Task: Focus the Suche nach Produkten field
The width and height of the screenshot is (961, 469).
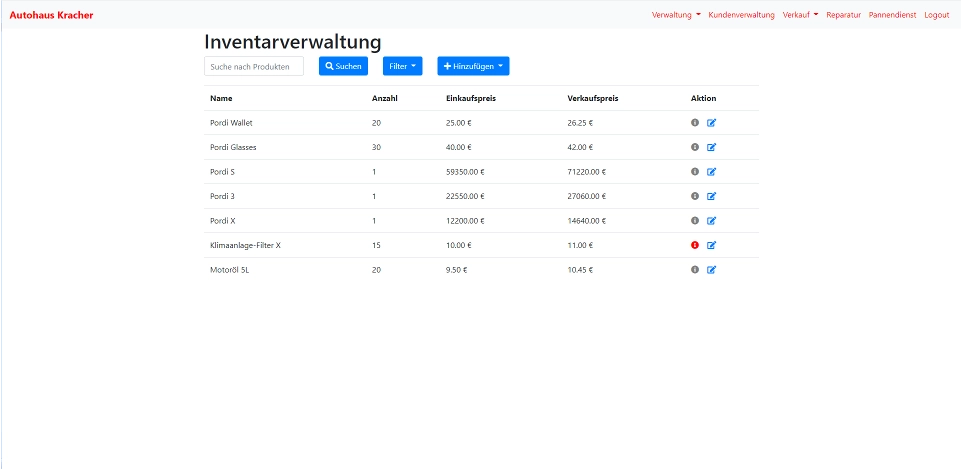Action: click(254, 66)
